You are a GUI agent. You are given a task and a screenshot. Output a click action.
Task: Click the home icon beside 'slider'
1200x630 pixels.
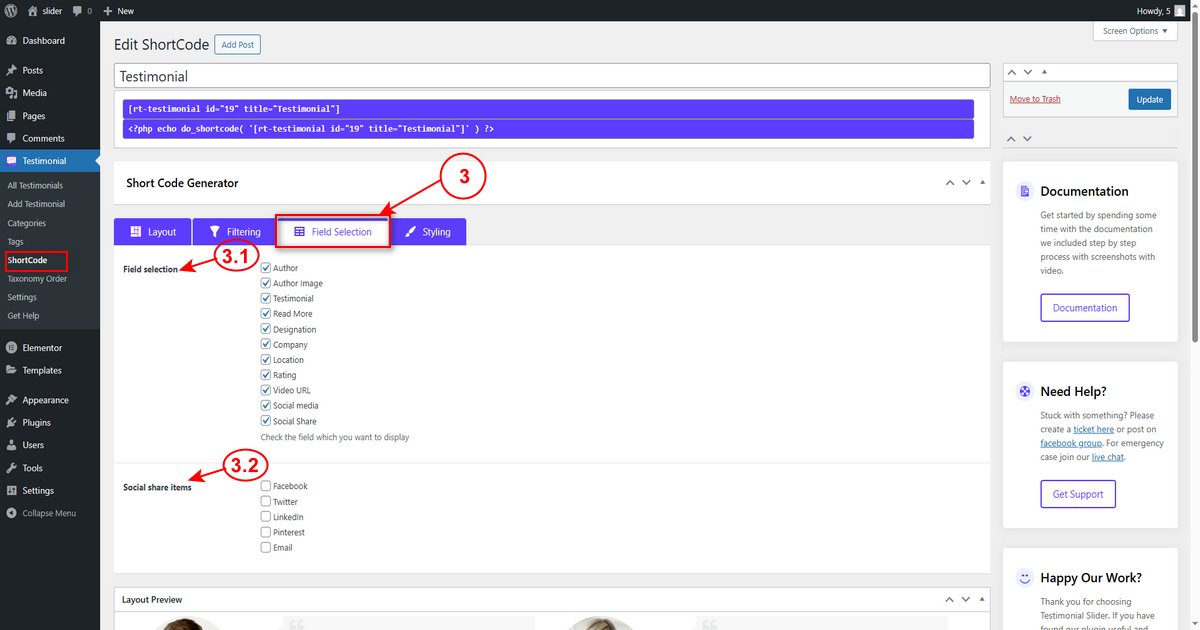coord(32,10)
